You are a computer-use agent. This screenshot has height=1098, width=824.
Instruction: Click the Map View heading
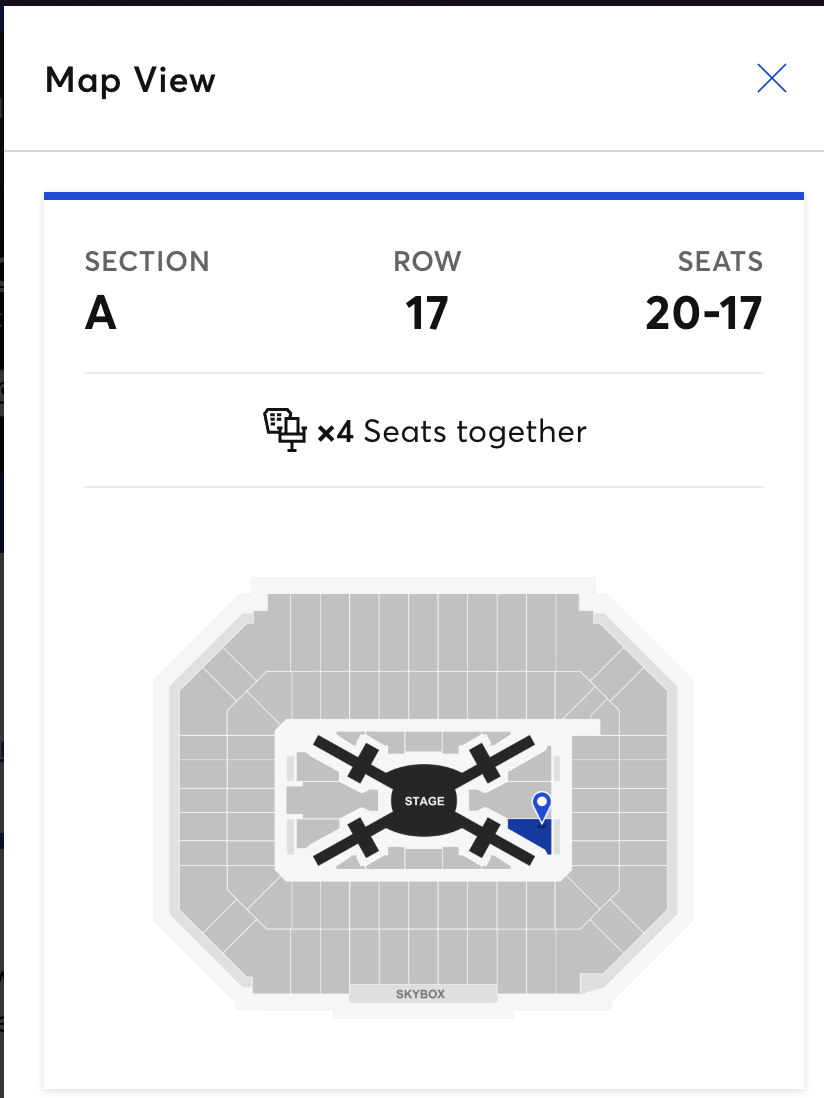(x=131, y=80)
